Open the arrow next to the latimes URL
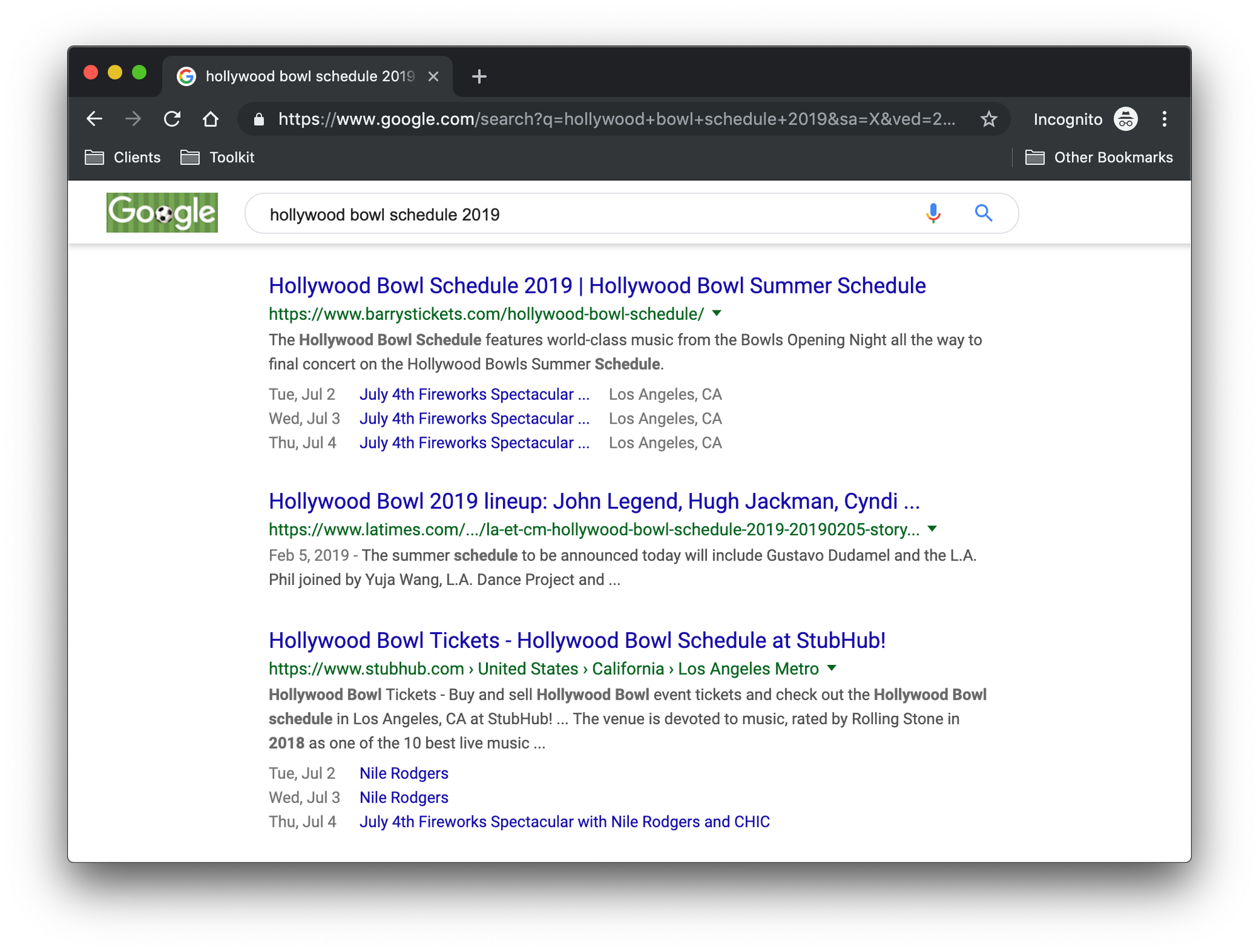This screenshot has width=1259, height=952. (932, 530)
